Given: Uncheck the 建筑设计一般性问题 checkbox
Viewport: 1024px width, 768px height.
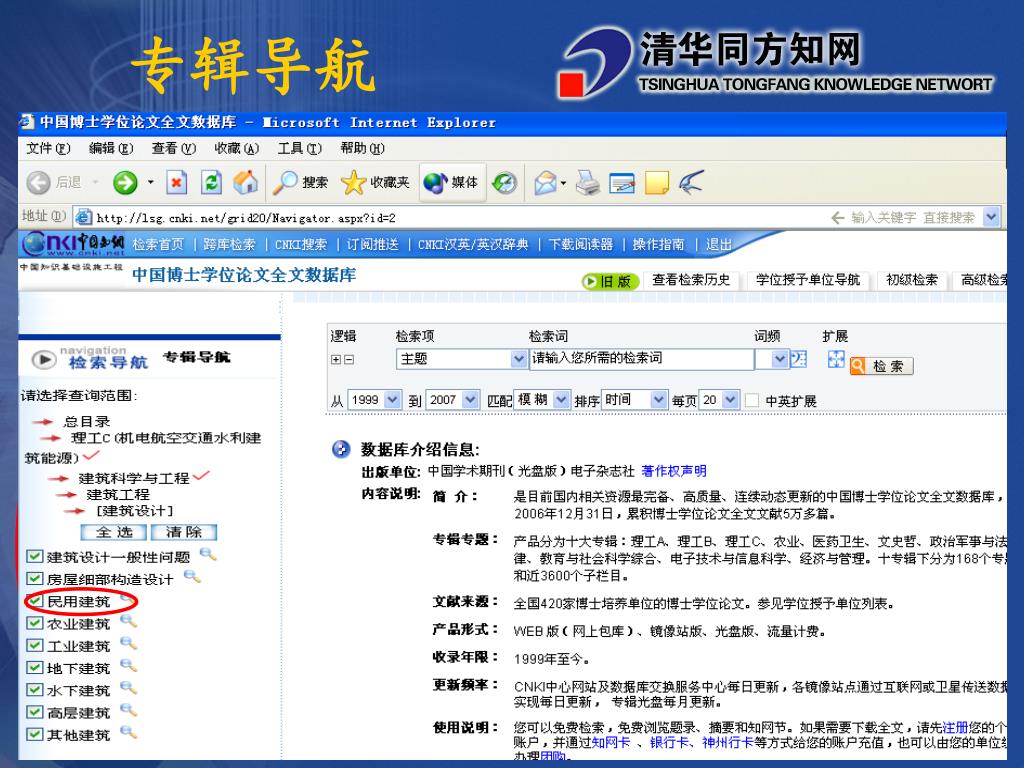Looking at the screenshot, I should (34, 556).
